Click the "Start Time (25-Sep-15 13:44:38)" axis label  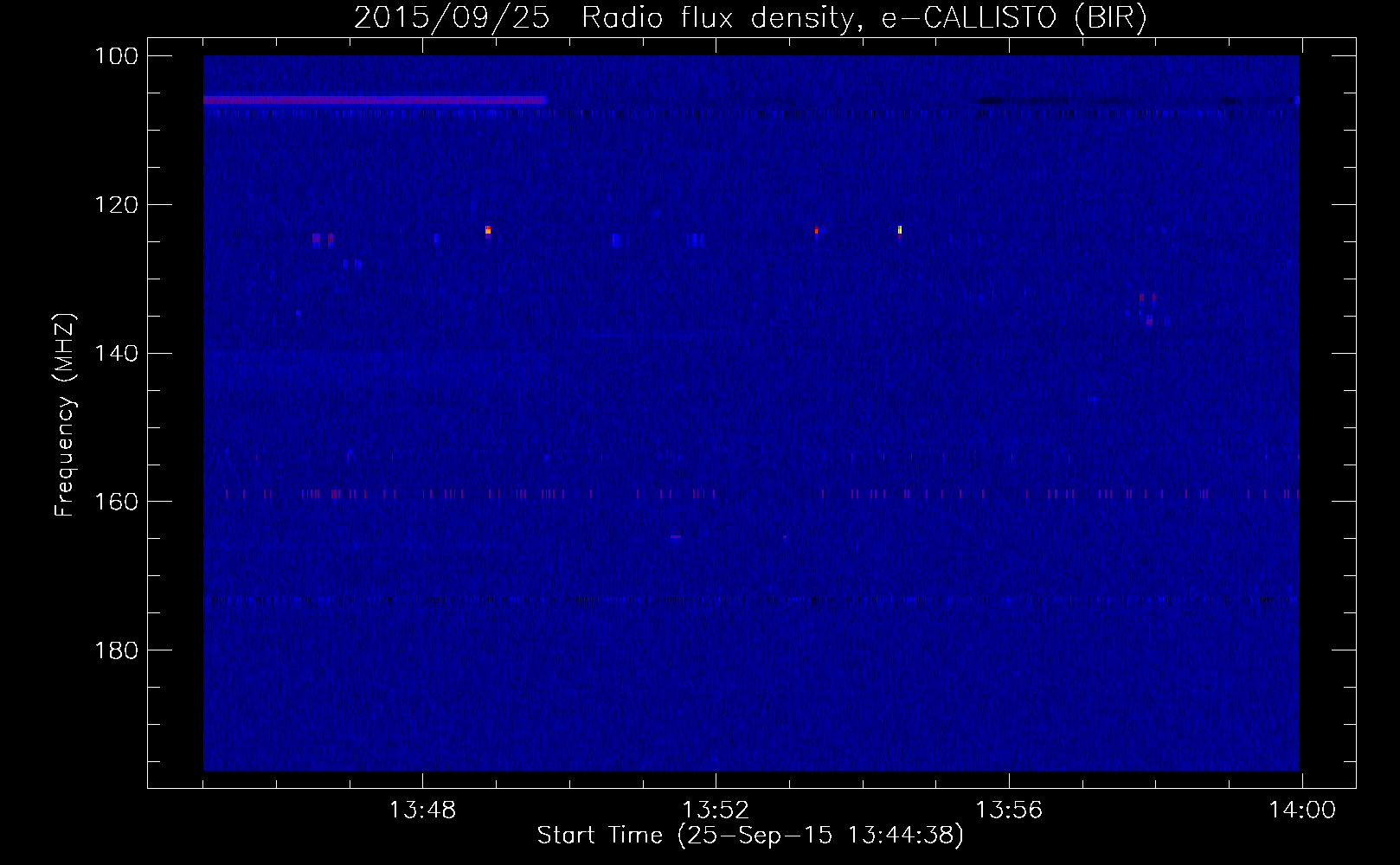point(750,836)
